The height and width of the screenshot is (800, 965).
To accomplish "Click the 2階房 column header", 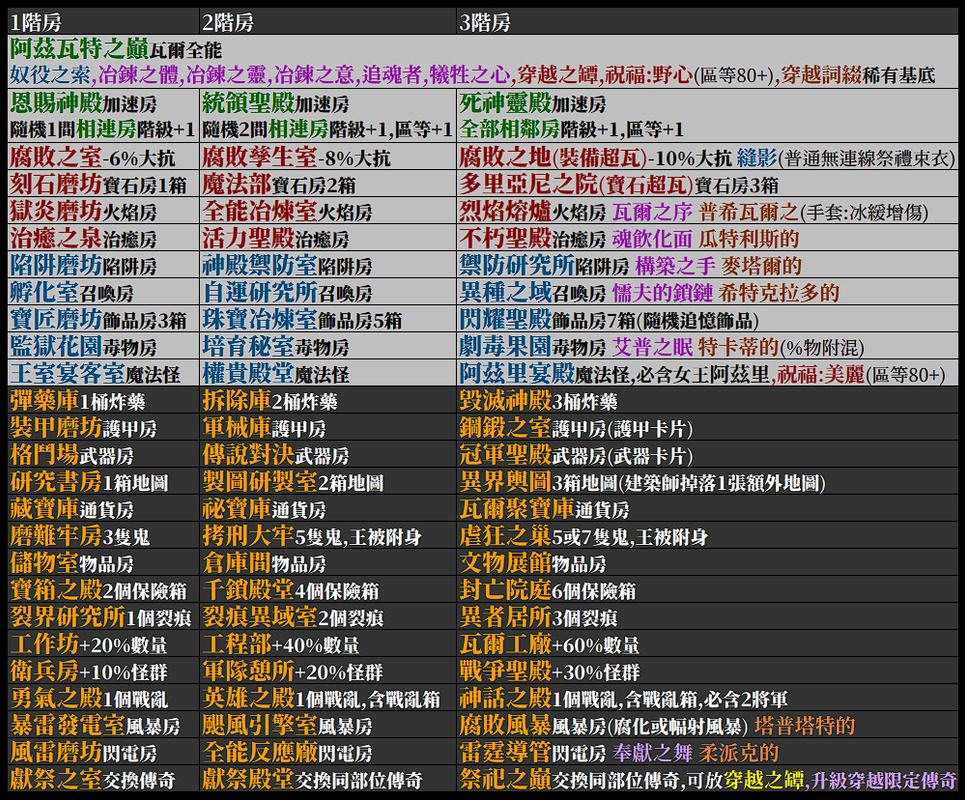I will point(328,22).
